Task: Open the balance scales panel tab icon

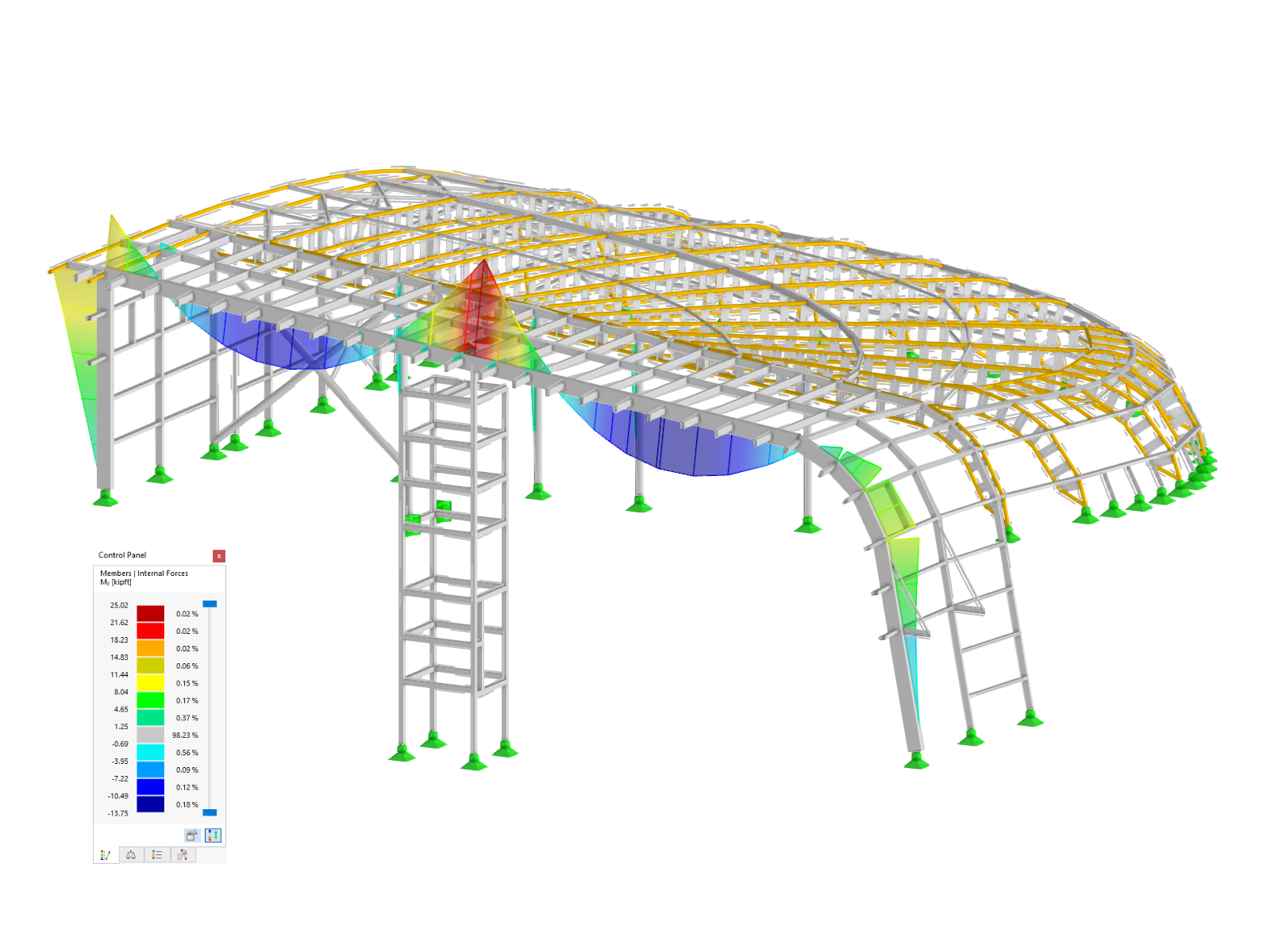Action: (x=130, y=854)
